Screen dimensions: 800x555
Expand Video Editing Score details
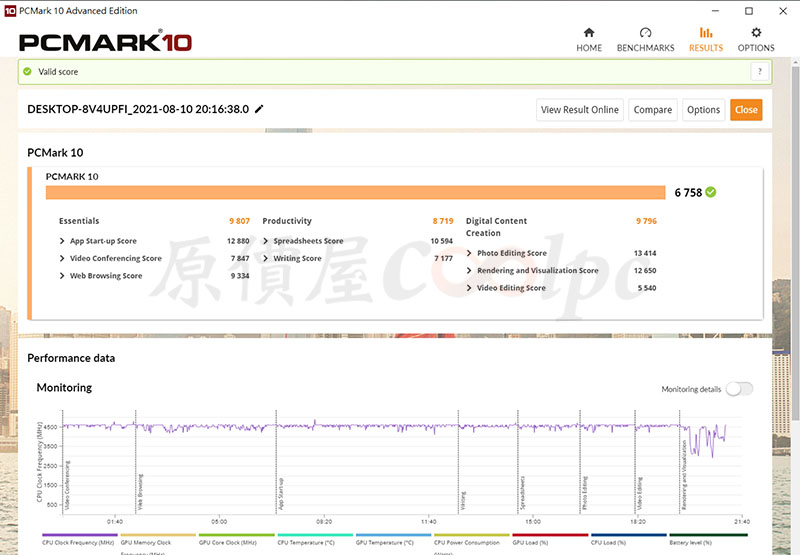click(x=469, y=288)
